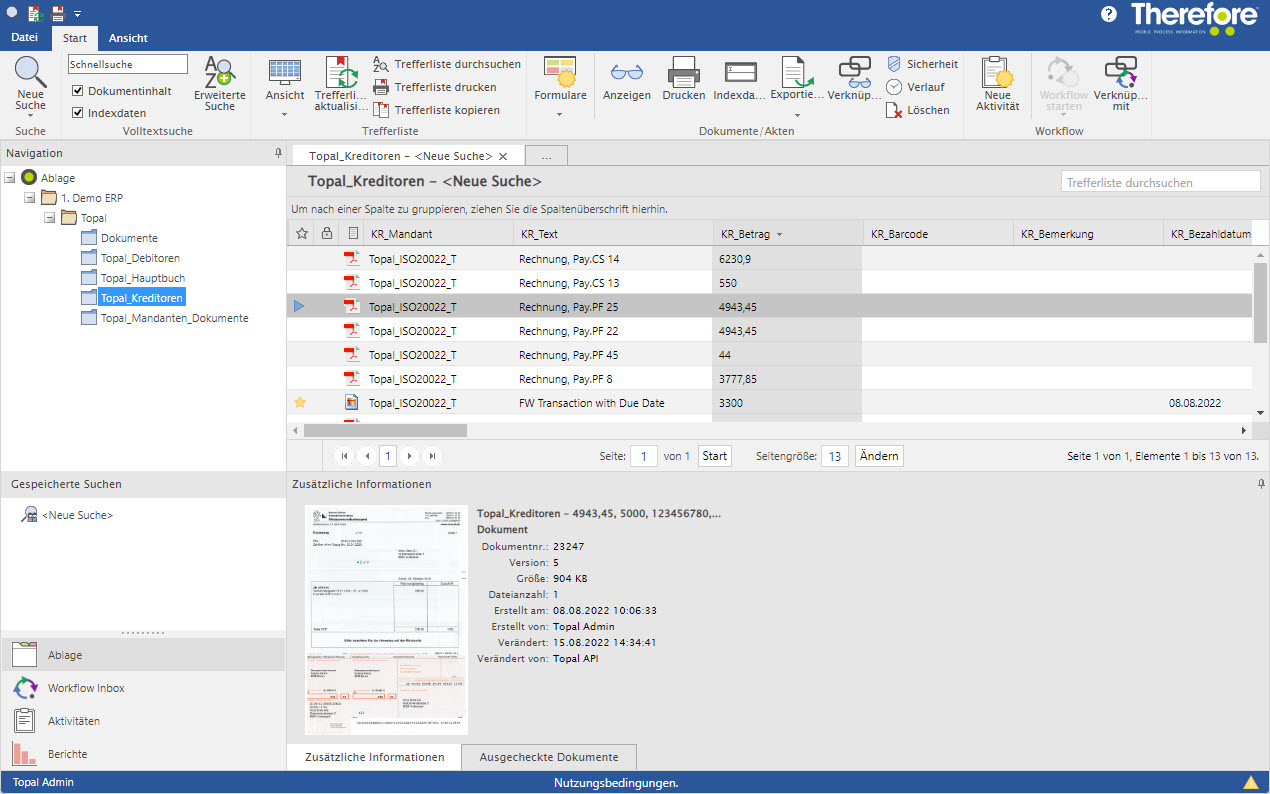Click the Ändern page size button

879,456
